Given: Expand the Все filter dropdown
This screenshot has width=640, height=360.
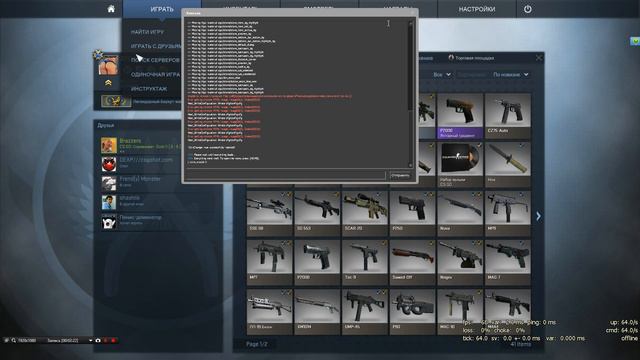Looking at the screenshot, I should (442, 75).
